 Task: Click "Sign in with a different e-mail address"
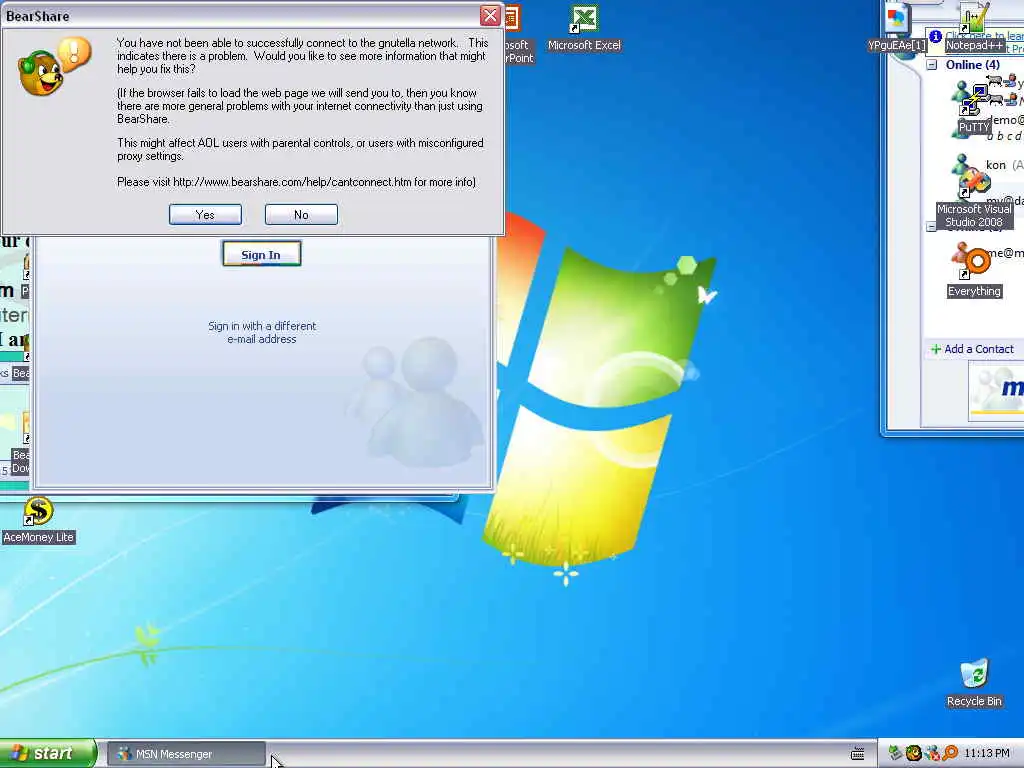262,332
